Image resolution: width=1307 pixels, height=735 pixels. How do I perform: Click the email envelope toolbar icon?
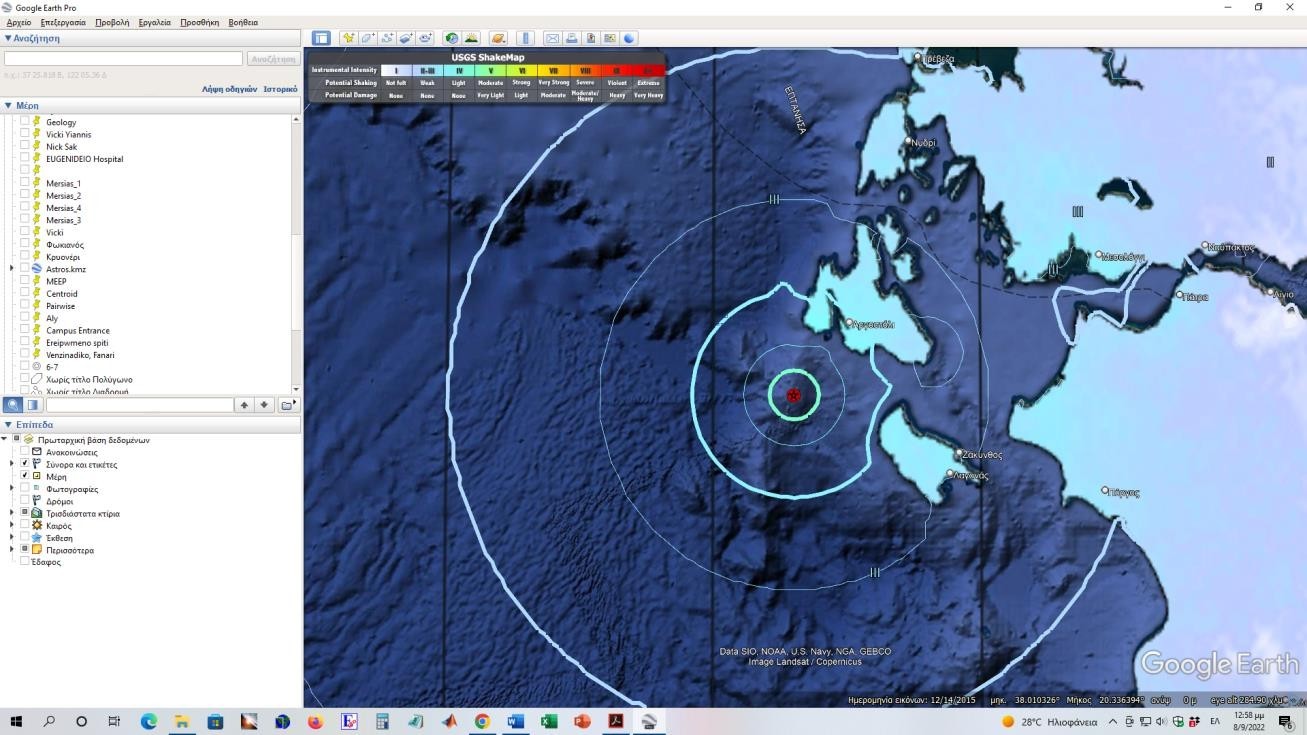[x=552, y=38]
